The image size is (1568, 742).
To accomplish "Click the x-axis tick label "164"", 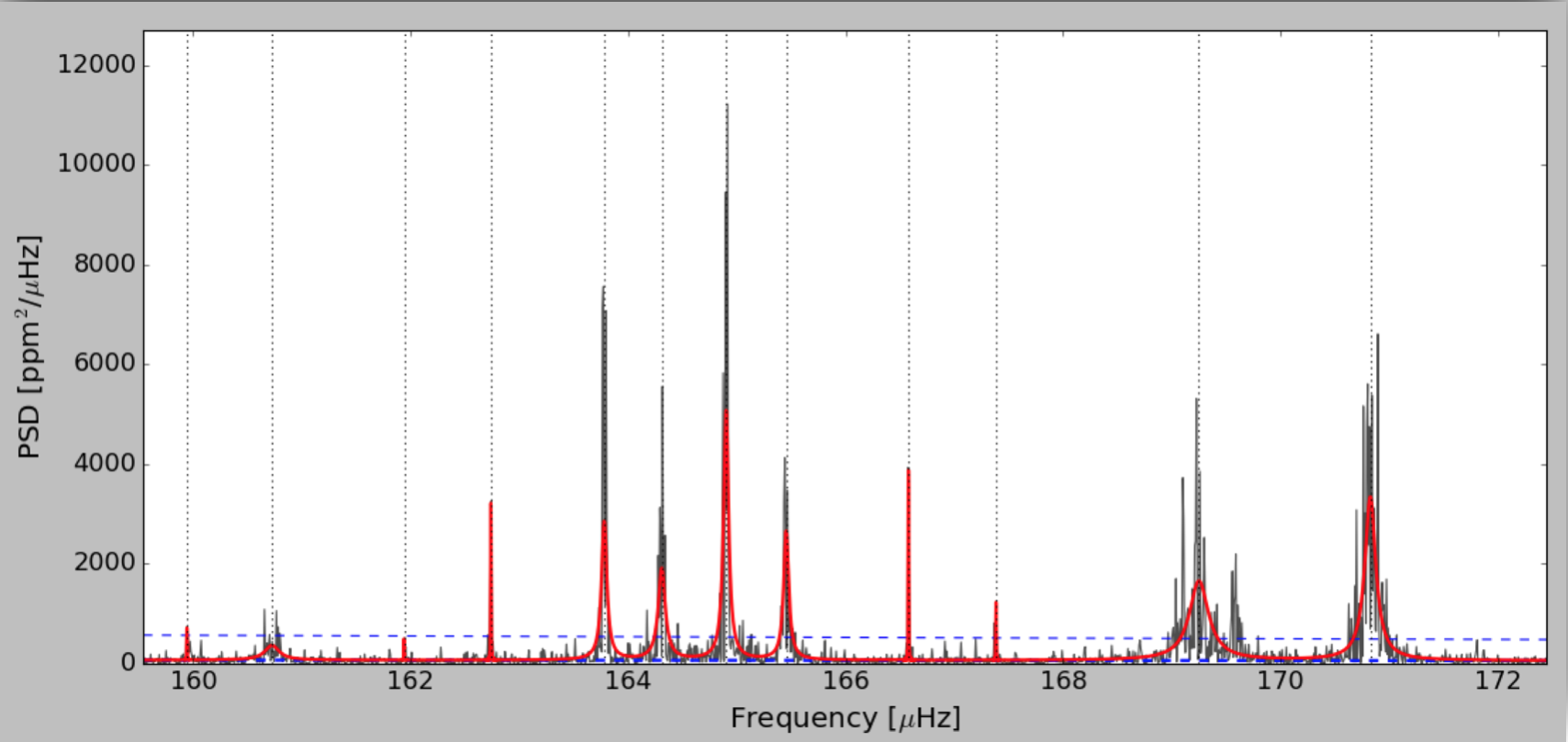I will 629,681.
